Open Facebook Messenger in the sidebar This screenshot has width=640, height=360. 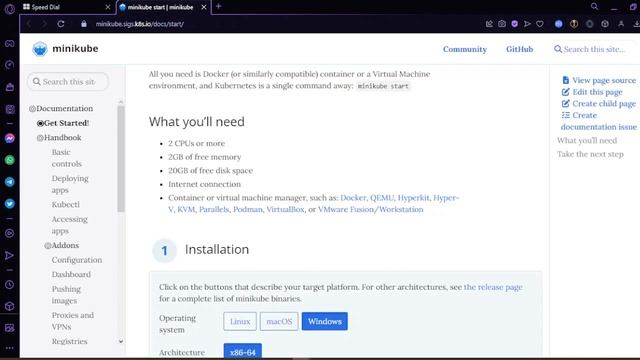(x=9, y=138)
